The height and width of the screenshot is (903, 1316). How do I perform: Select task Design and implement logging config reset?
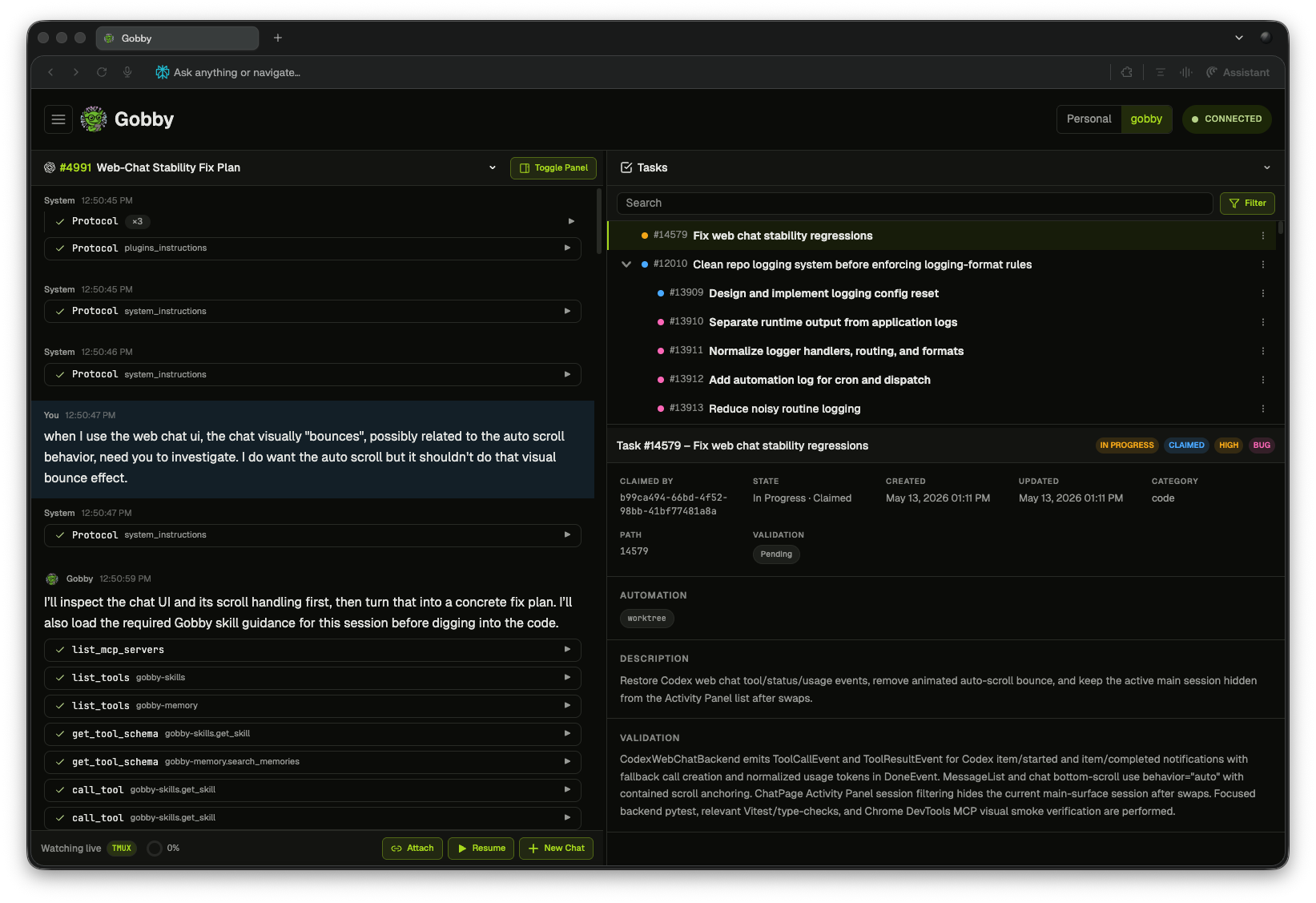941,293
